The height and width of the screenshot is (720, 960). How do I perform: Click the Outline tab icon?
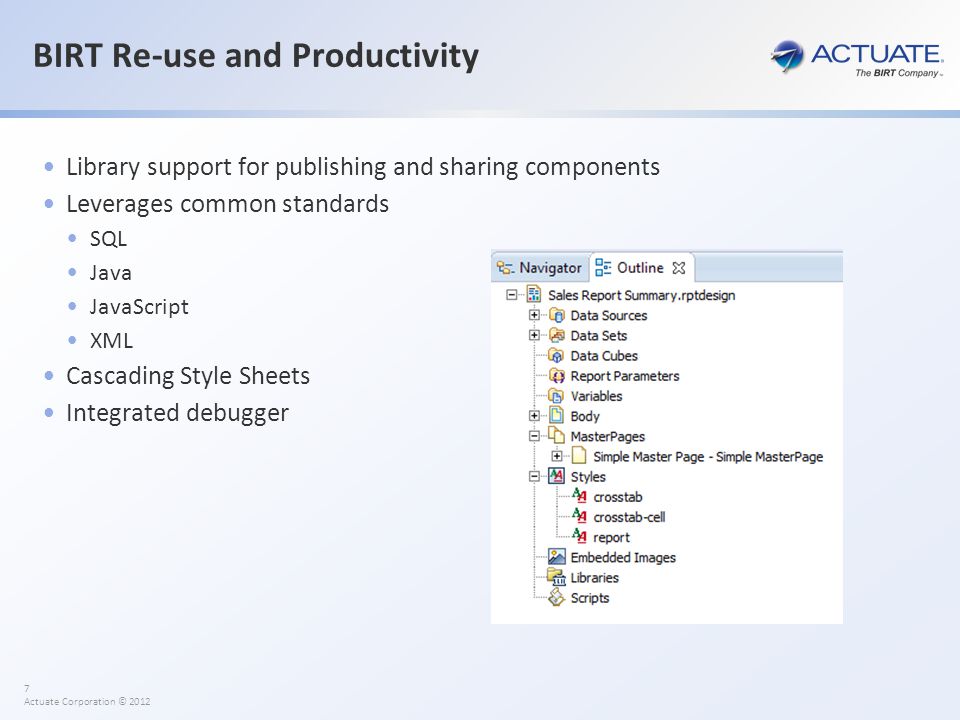(x=603, y=268)
